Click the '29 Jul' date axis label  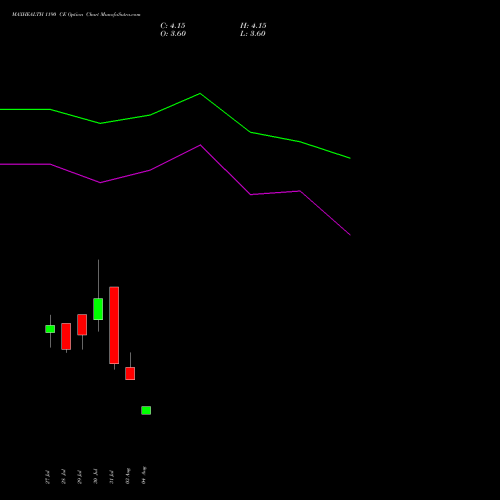pos(79,477)
